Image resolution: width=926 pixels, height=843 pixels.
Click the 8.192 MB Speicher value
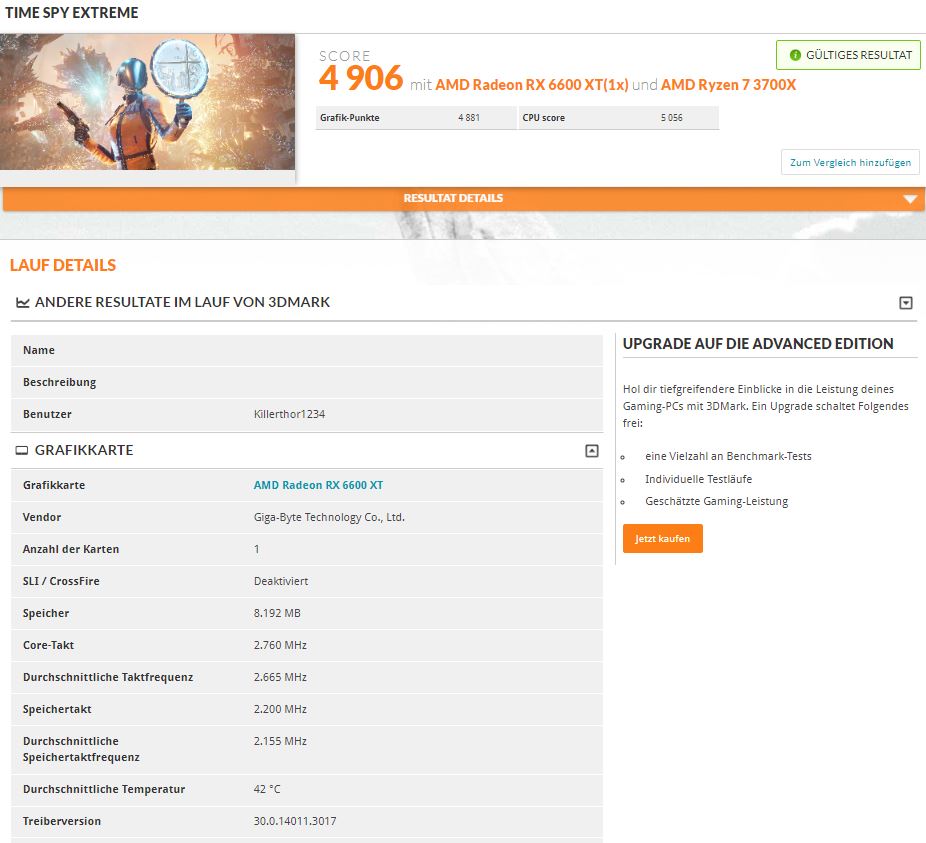click(277, 613)
